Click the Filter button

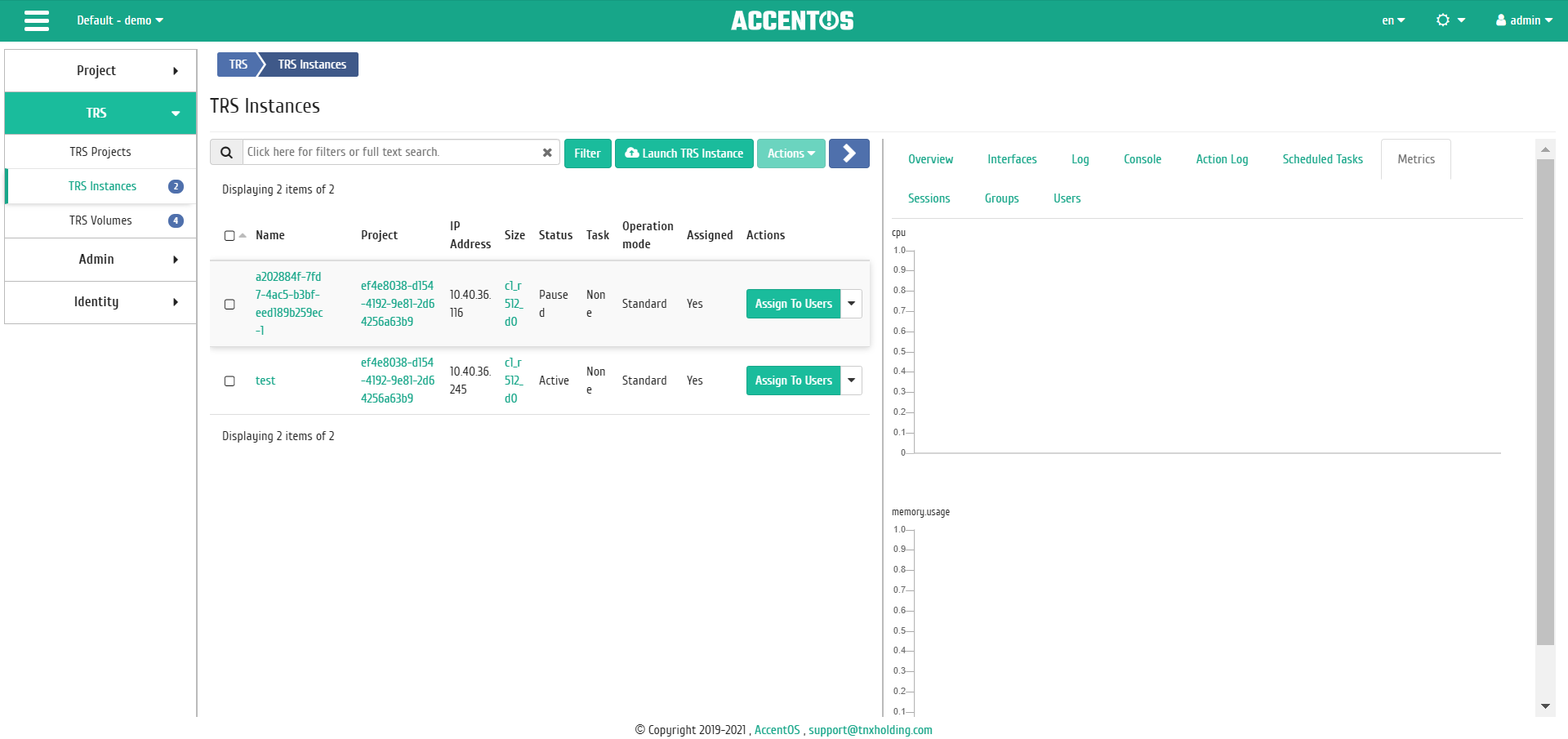click(x=587, y=154)
